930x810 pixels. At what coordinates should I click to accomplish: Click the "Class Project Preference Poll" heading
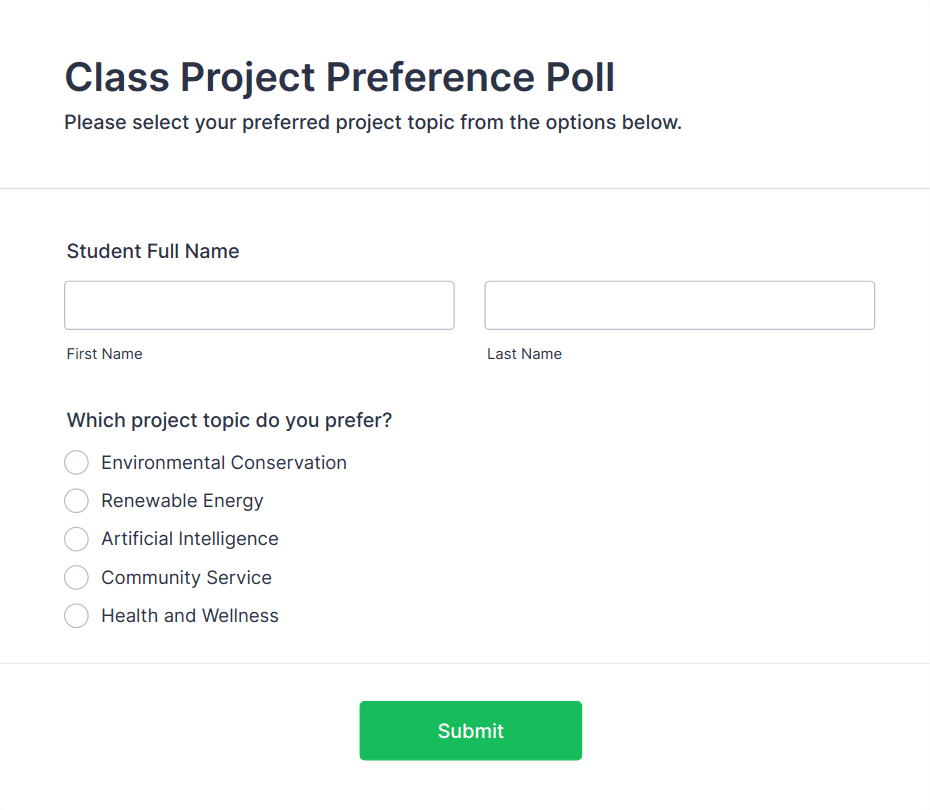point(340,77)
